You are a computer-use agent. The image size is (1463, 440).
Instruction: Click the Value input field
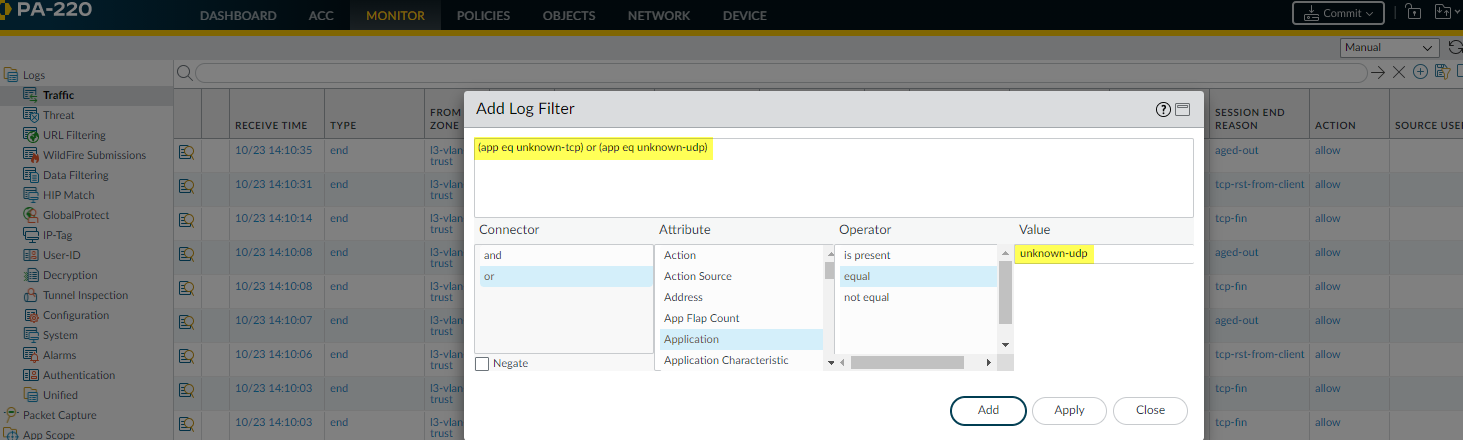[1102, 254]
